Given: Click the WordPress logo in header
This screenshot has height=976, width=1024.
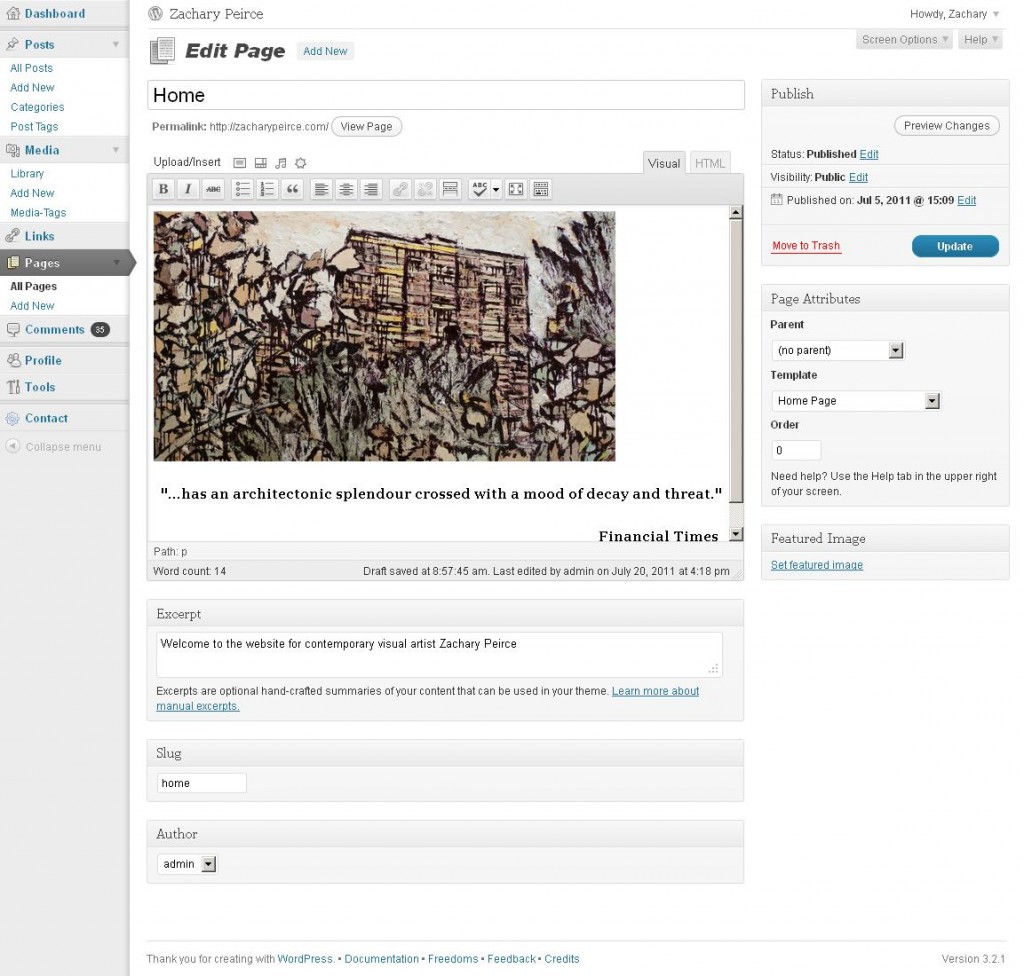Looking at the screenshot, I should tap(155, 14).
